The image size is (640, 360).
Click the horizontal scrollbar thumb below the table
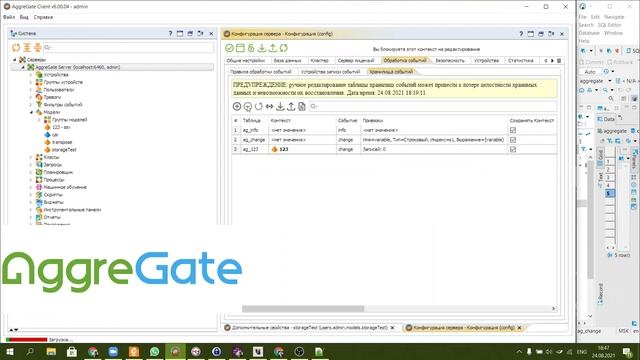pos(303,309)
